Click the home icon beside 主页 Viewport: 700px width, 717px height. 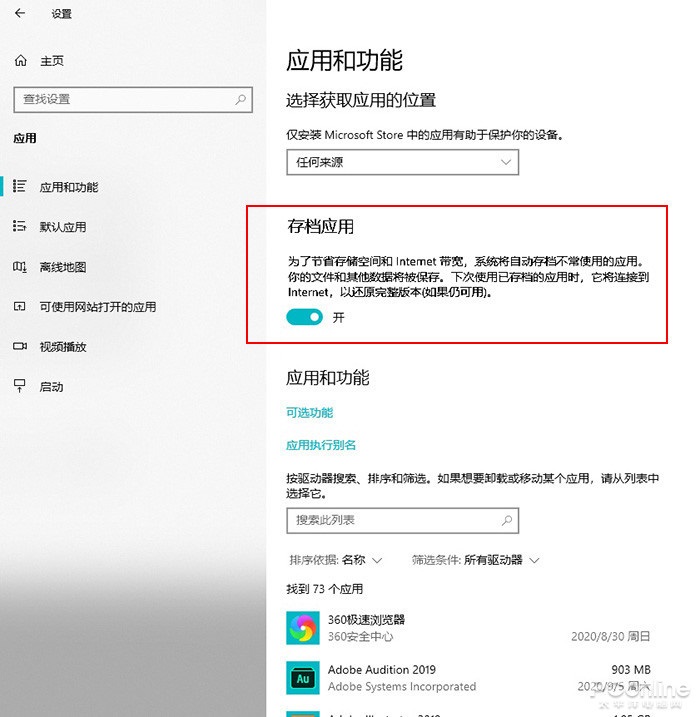click(21, 60)
